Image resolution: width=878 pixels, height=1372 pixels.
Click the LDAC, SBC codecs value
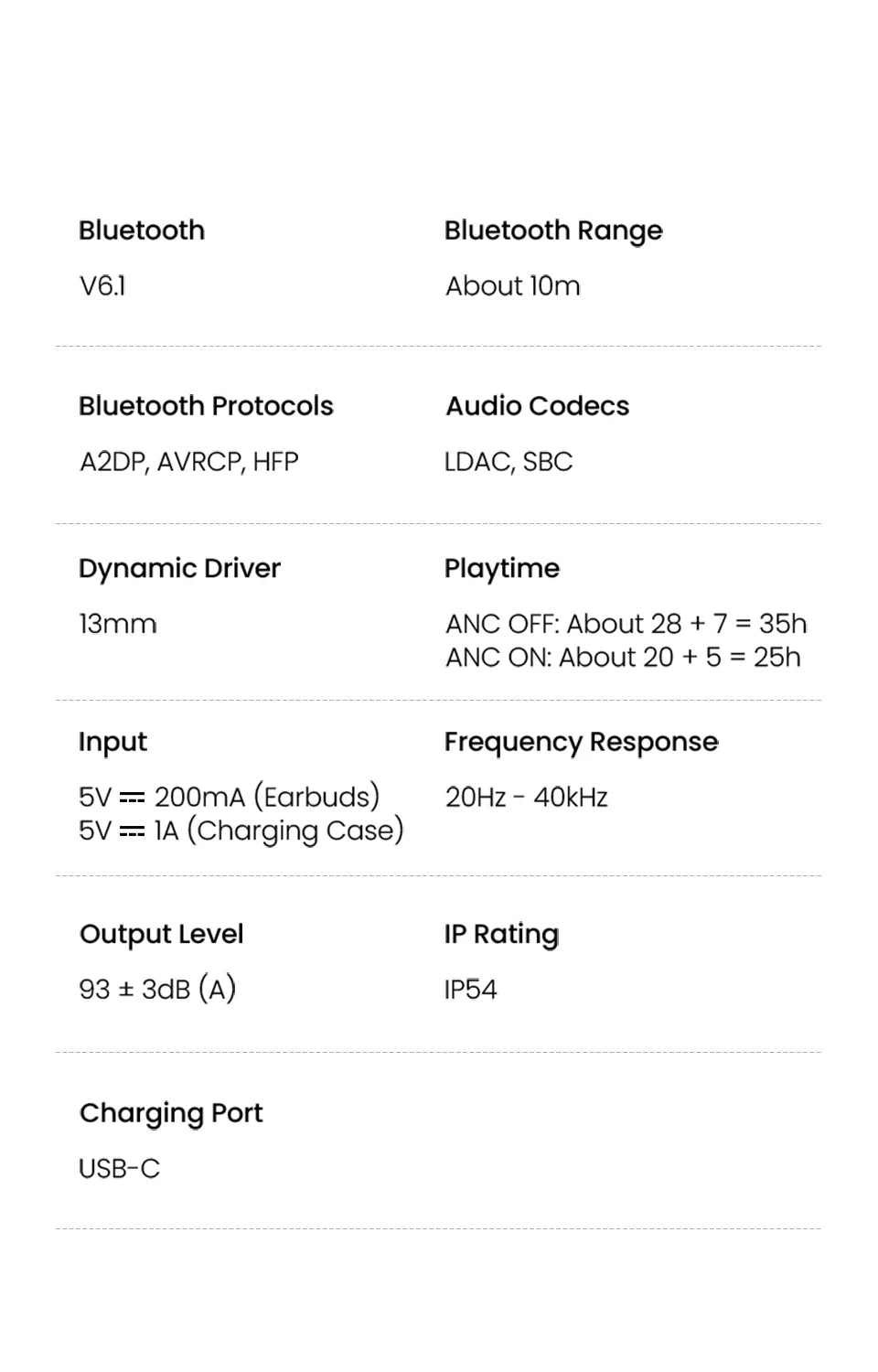pyautogui.click(x=508, y=462)
